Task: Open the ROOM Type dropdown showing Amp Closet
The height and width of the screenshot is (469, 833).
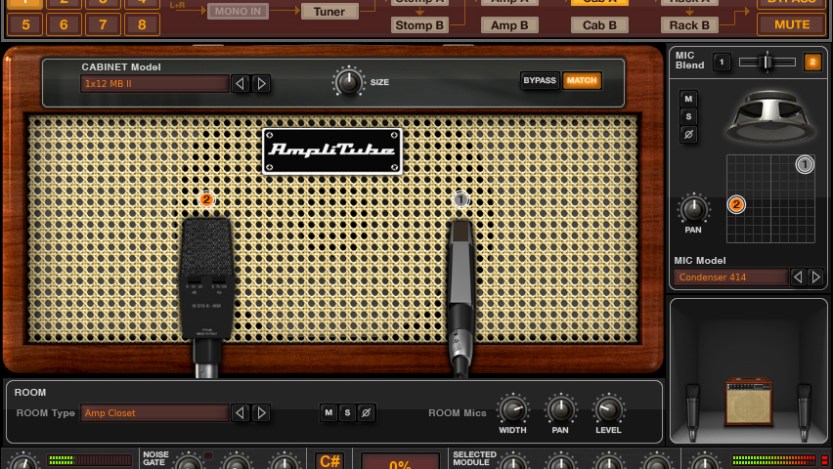Action: 155,413
